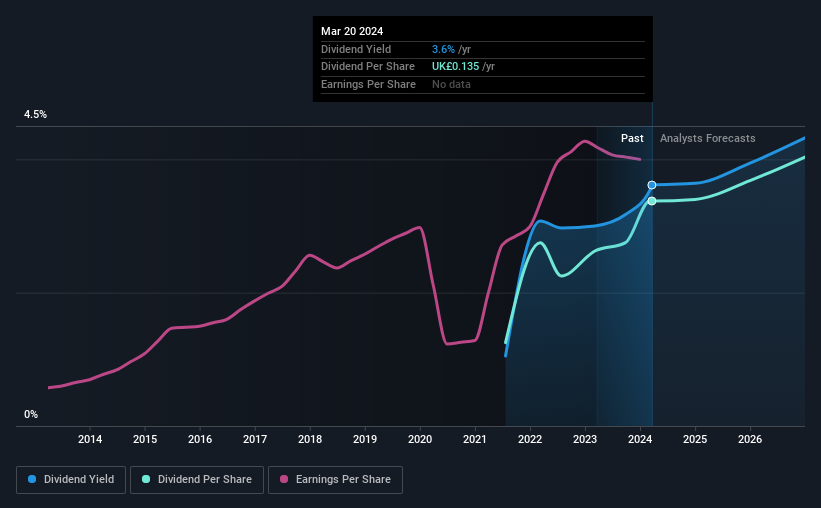Click the Mar 20 2024 tooltip date header
This screenshot has width=821, height=508.
pos(352,31)
